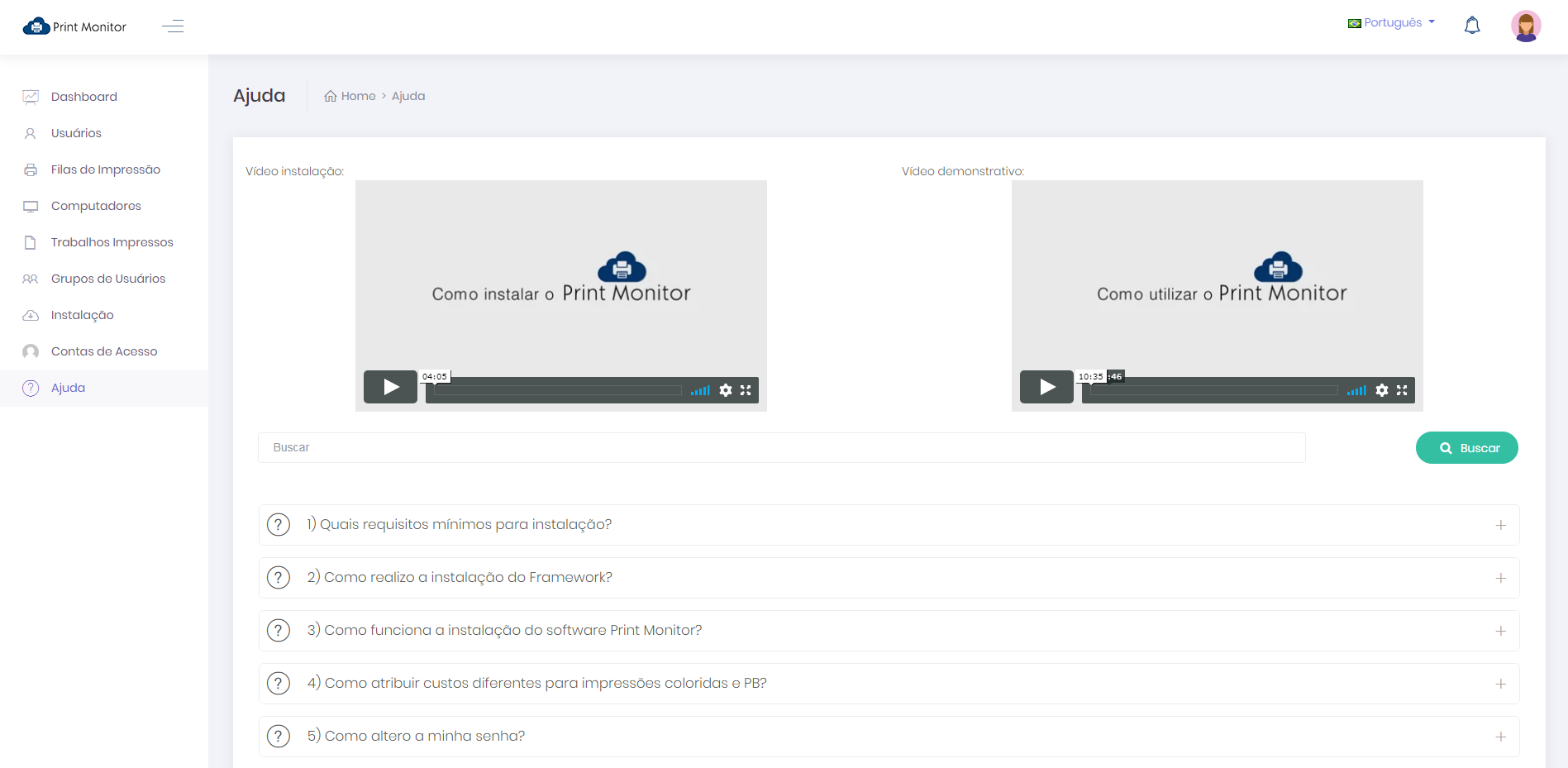Seek on the installation video progress bar
Image resolution: width=1568 pixels, height=768 pixels.
click(x=558, y=390)
